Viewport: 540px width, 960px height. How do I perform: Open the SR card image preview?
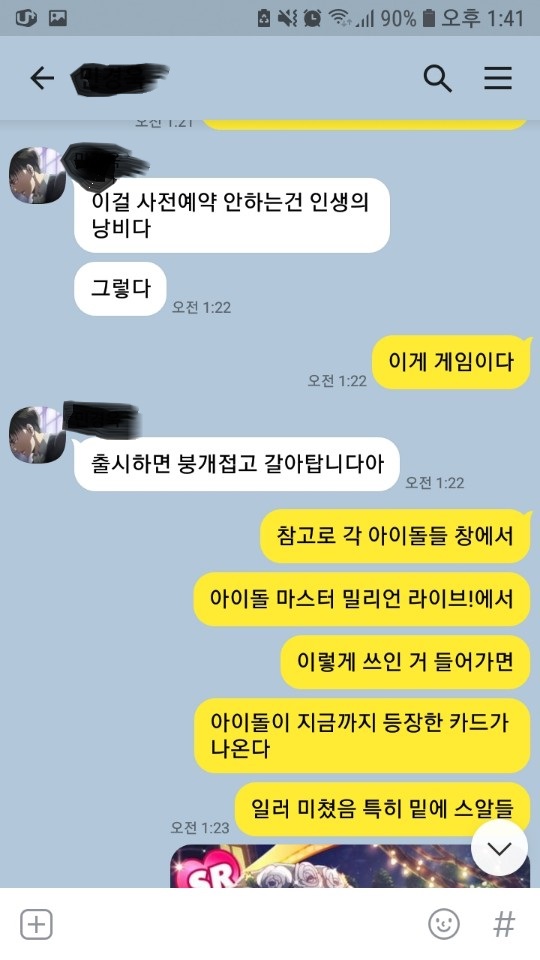[x=350, y=866]
